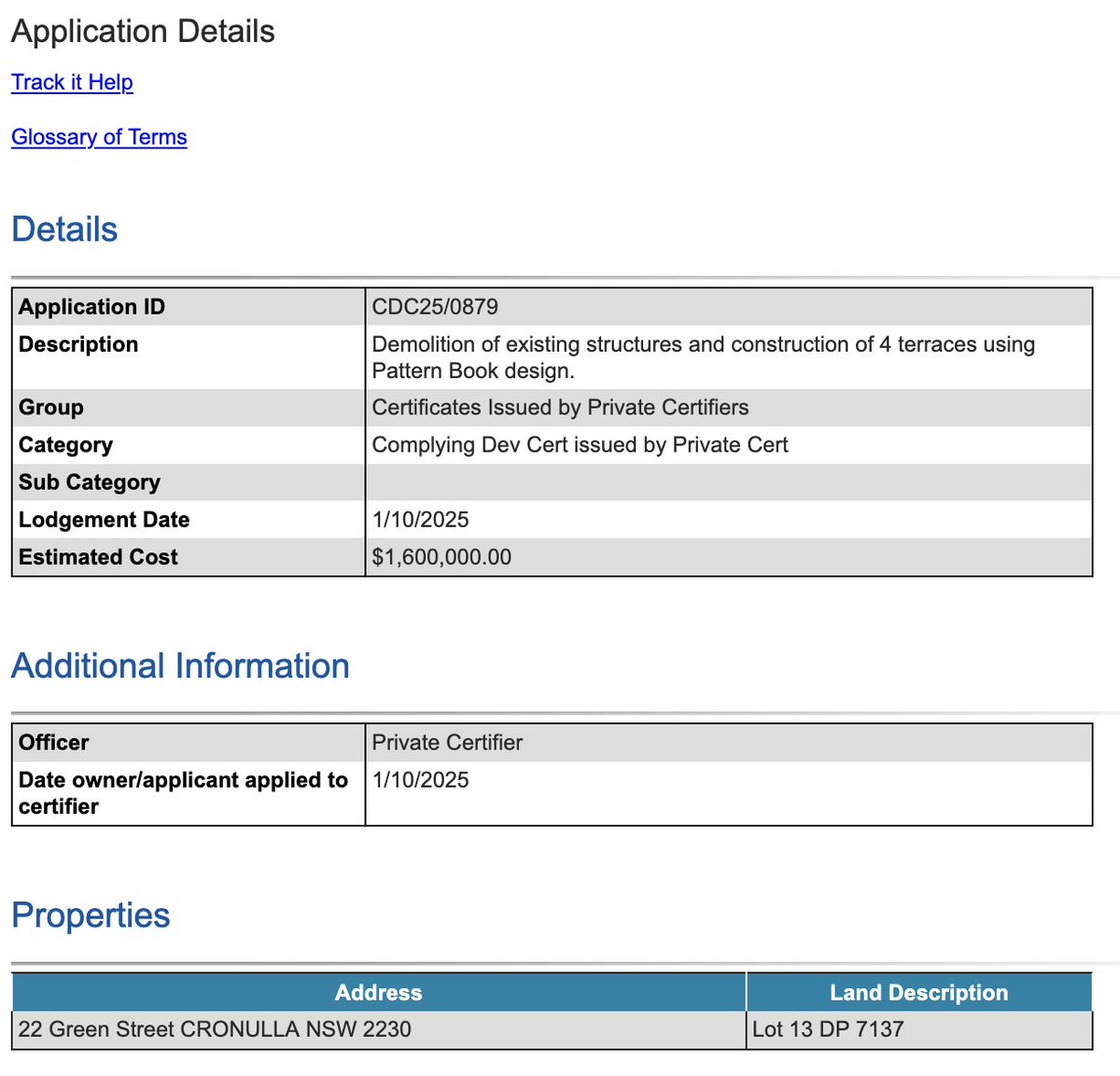Click the land description 'Lot 13 DP 7137'
This screenshot has width=1120, height=1076.
coord(828,1029)
